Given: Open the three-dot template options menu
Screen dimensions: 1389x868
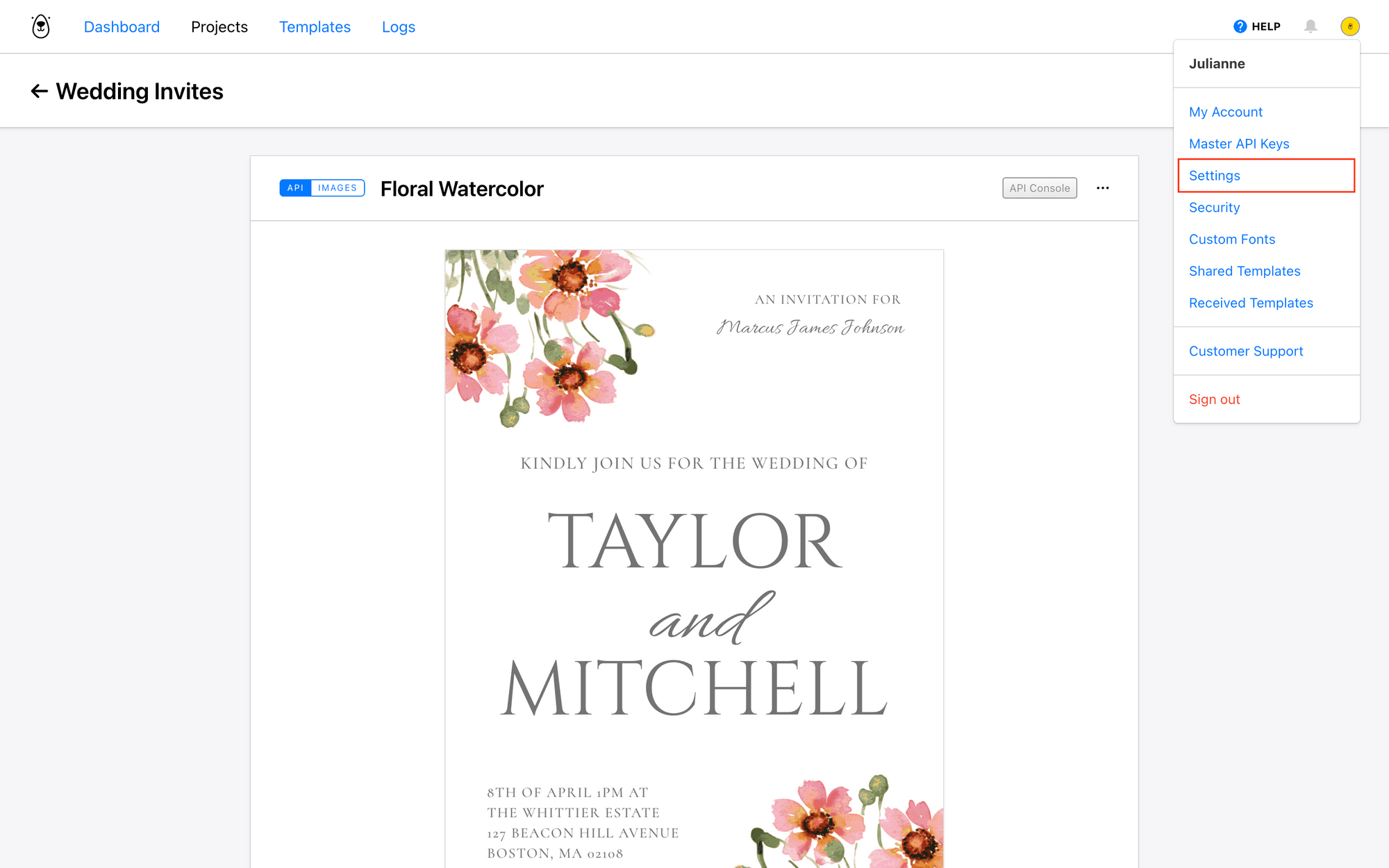Looking at the screenshot, I should (x=1102, y=188).
